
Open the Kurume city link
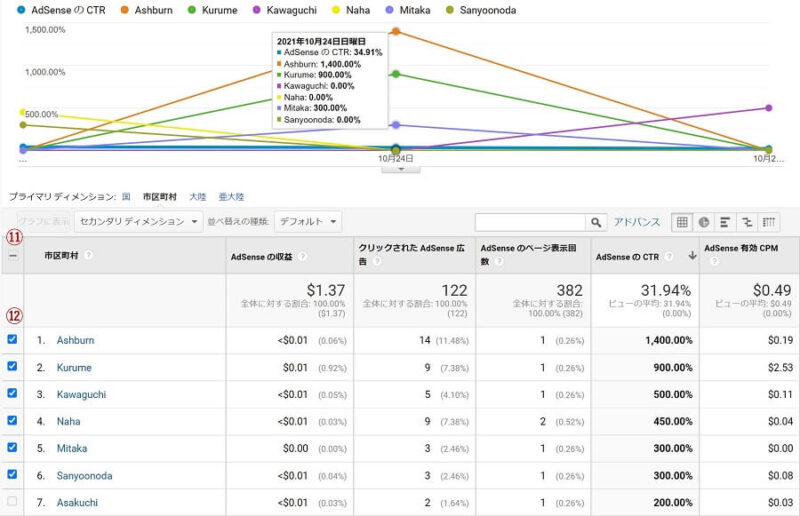click(74, 367)
